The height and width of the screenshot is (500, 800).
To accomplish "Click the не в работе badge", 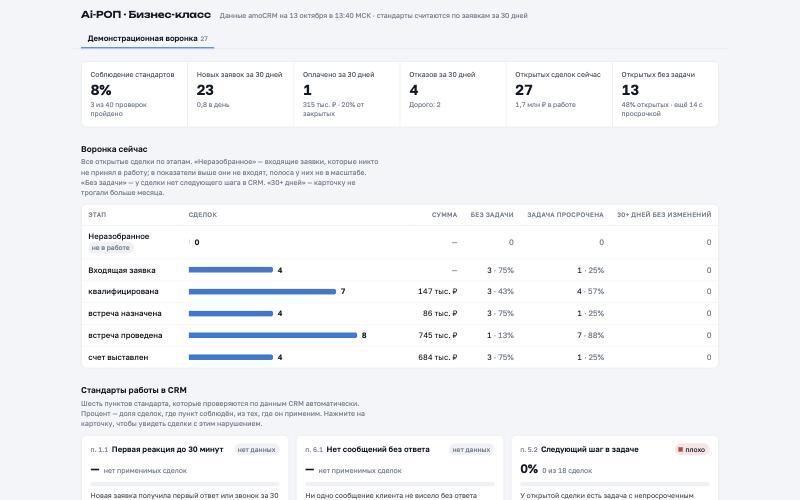I will pos(110,247).
